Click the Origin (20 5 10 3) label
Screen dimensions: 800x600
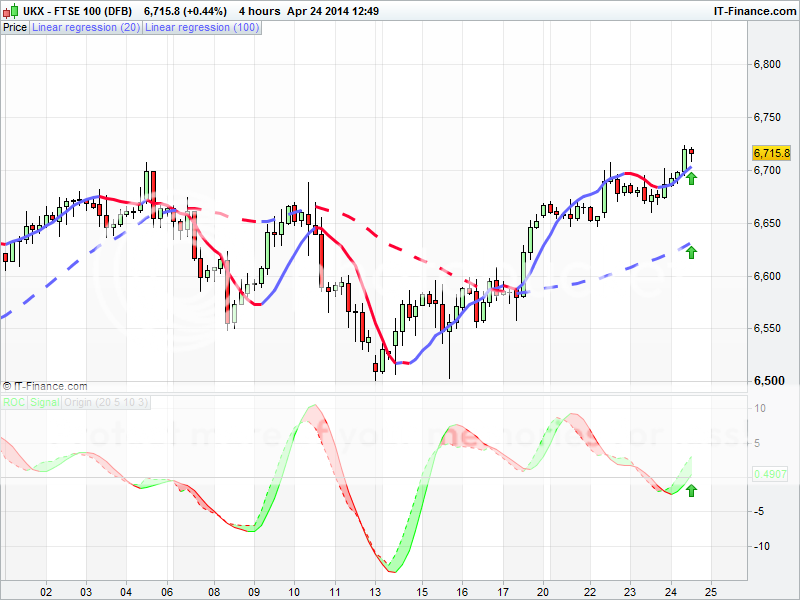click(107, 402)
